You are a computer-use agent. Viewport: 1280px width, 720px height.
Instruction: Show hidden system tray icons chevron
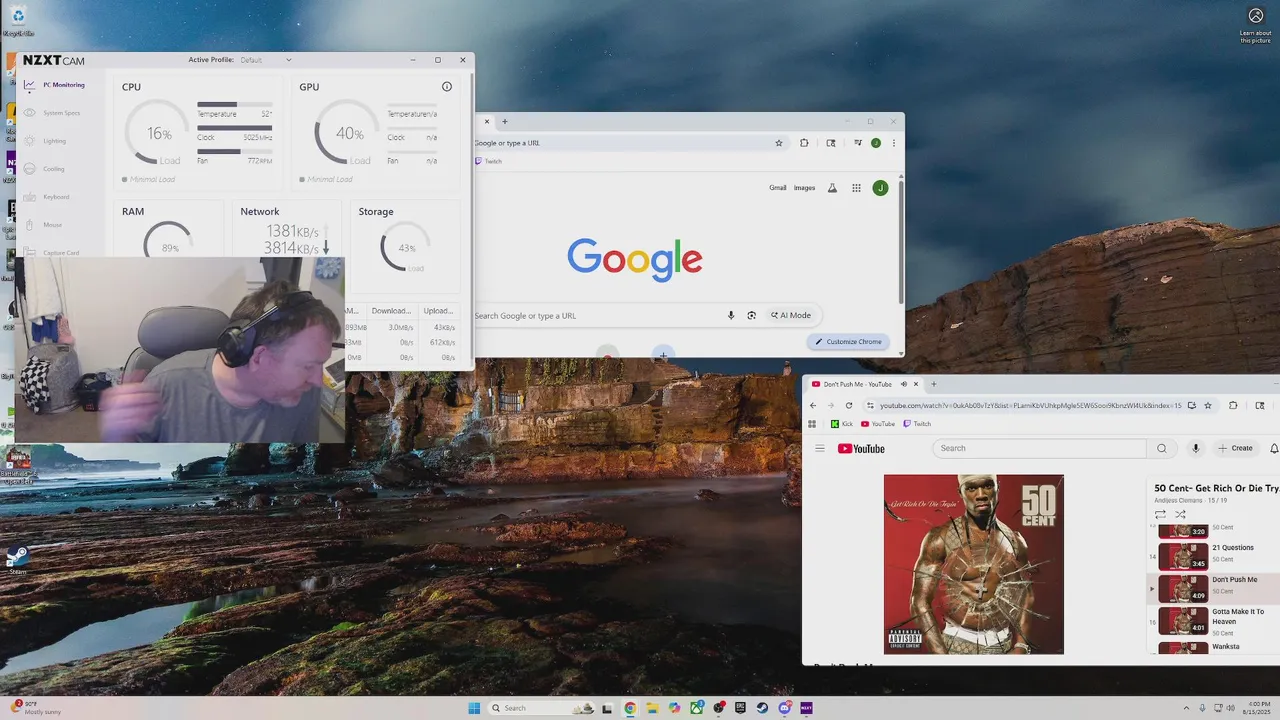point(1186,708)
